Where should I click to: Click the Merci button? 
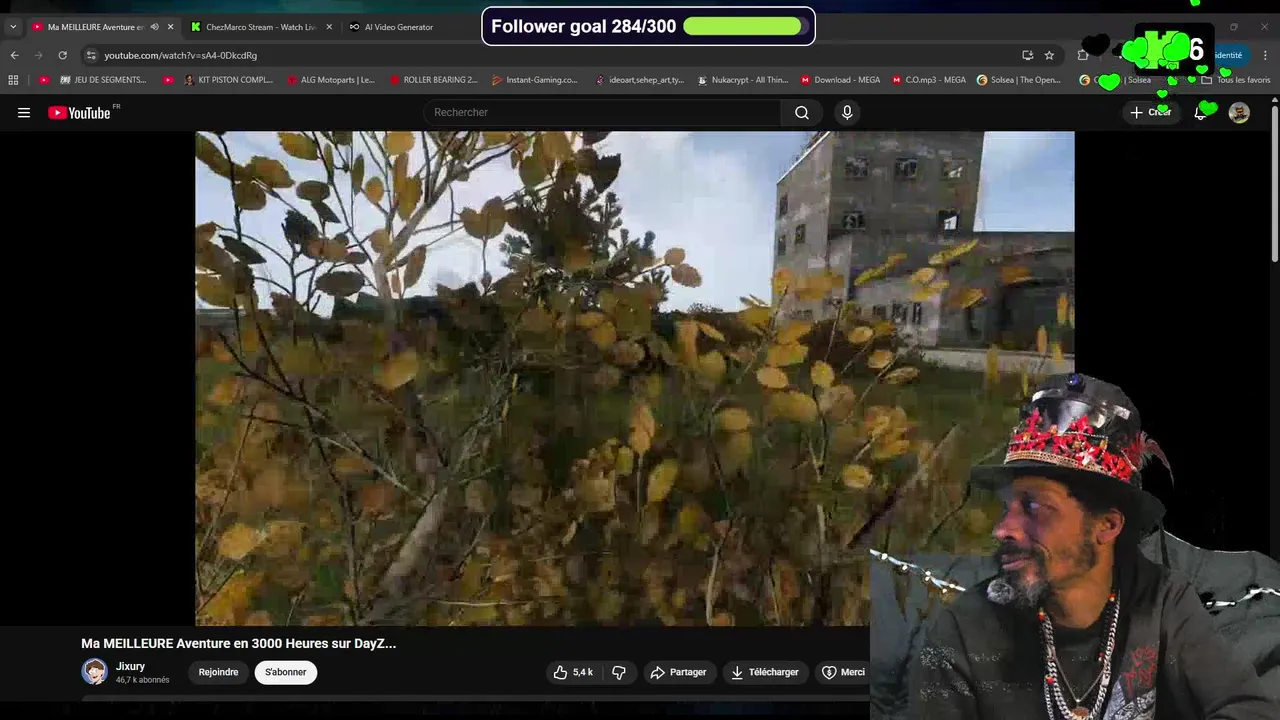point(843,672)
